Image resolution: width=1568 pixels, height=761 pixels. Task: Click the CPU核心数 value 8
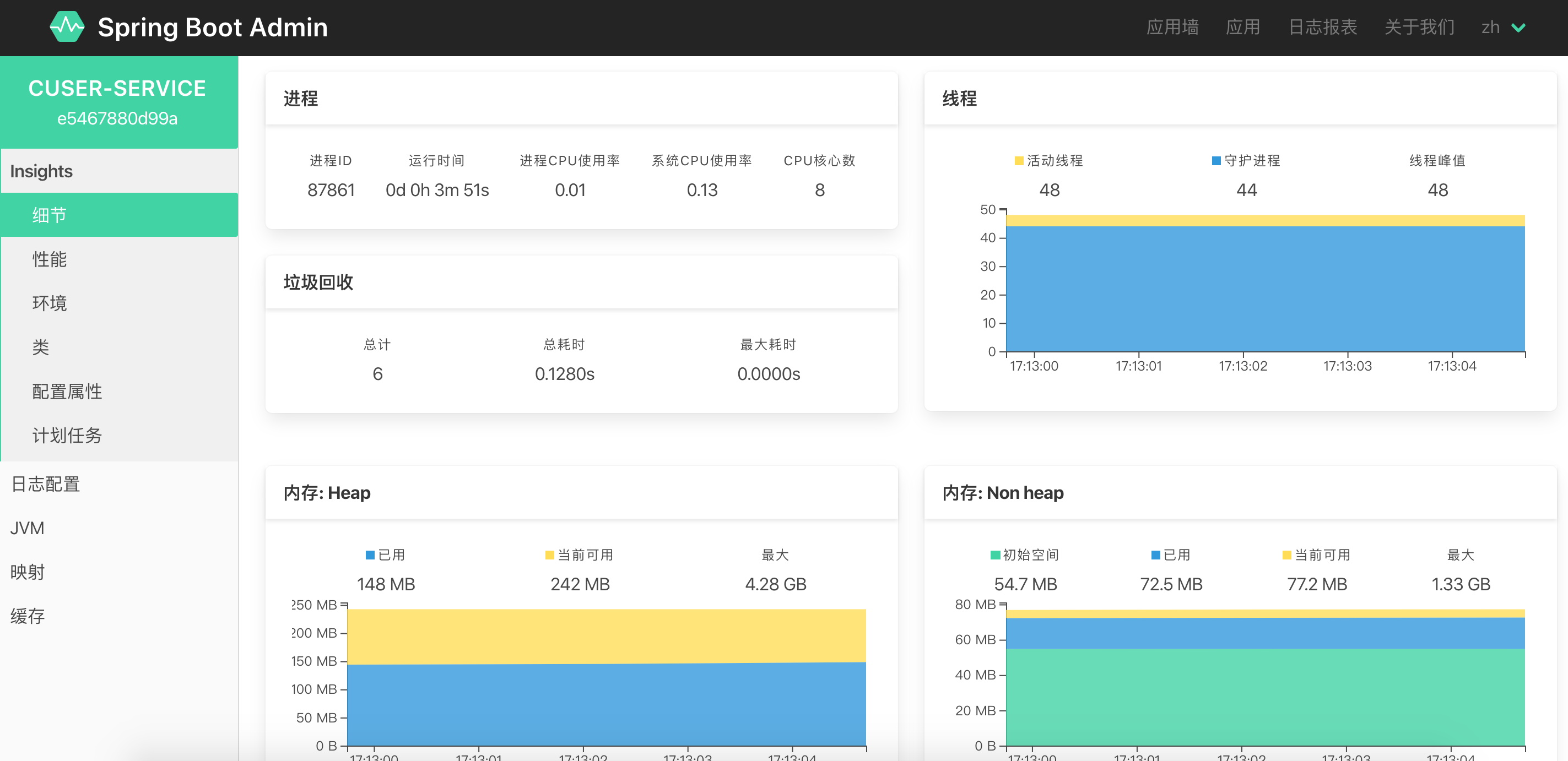pyautogui.click(x=820, y=190)
